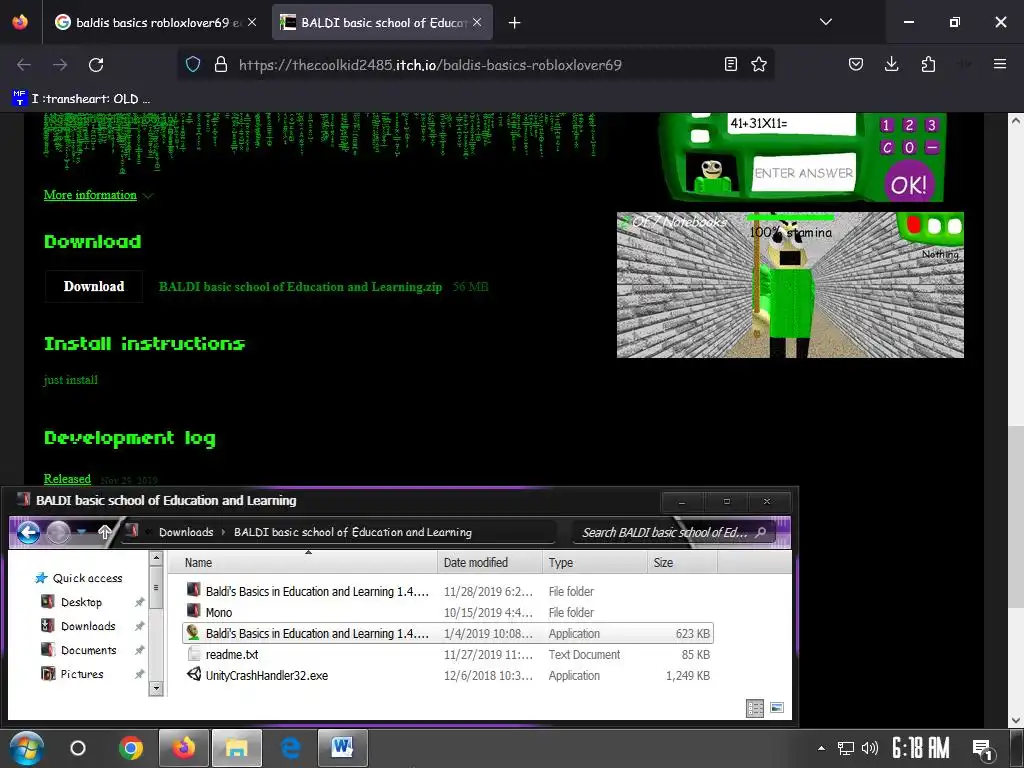
Task: Sort by Type column header
Action: 594,562
